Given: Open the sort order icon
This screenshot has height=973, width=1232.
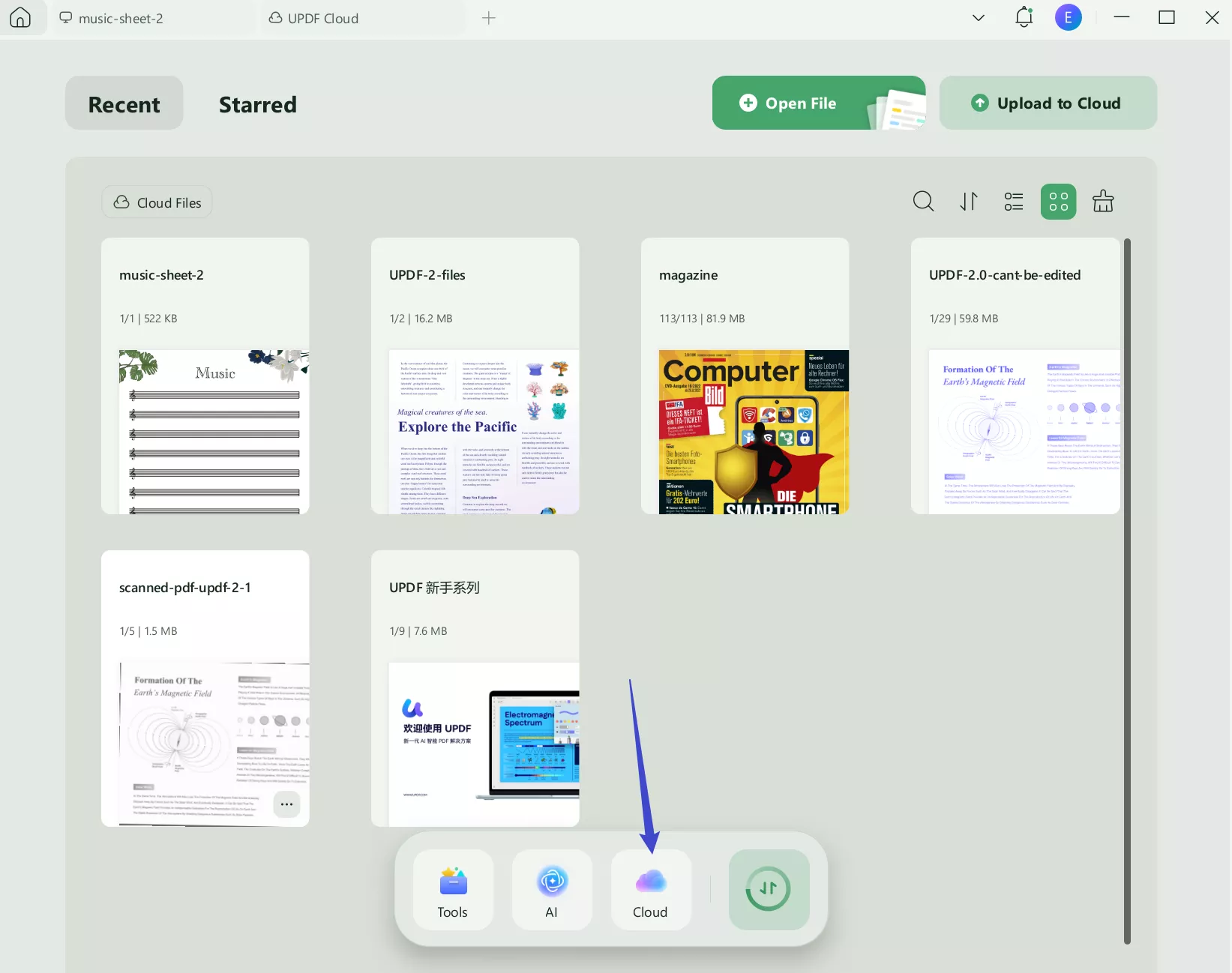Looking at the screenshot, I should tap(969, 202).
